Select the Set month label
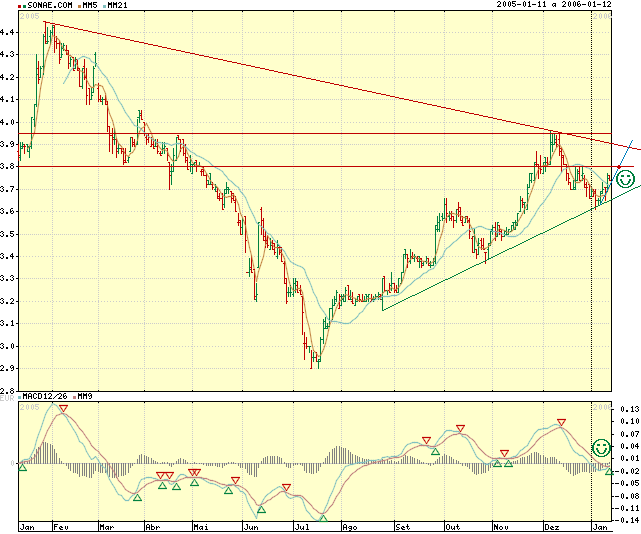 point(403,527)
